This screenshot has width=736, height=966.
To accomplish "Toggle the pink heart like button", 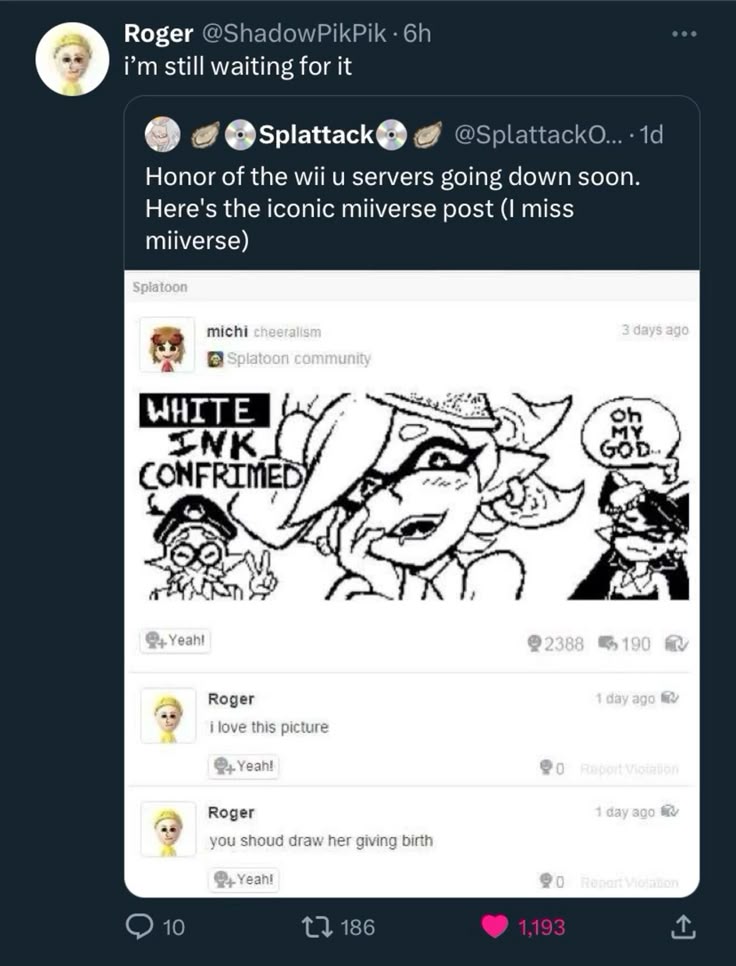I will 494,927.
